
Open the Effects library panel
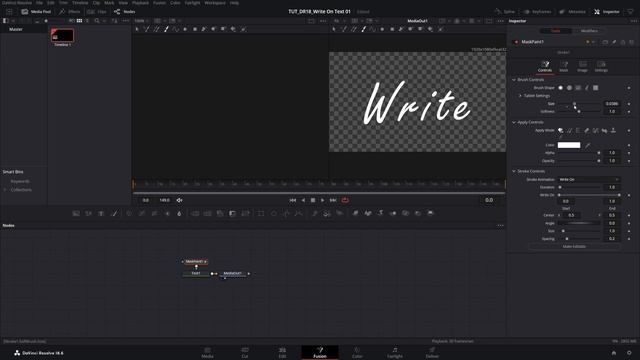[69, 12]
